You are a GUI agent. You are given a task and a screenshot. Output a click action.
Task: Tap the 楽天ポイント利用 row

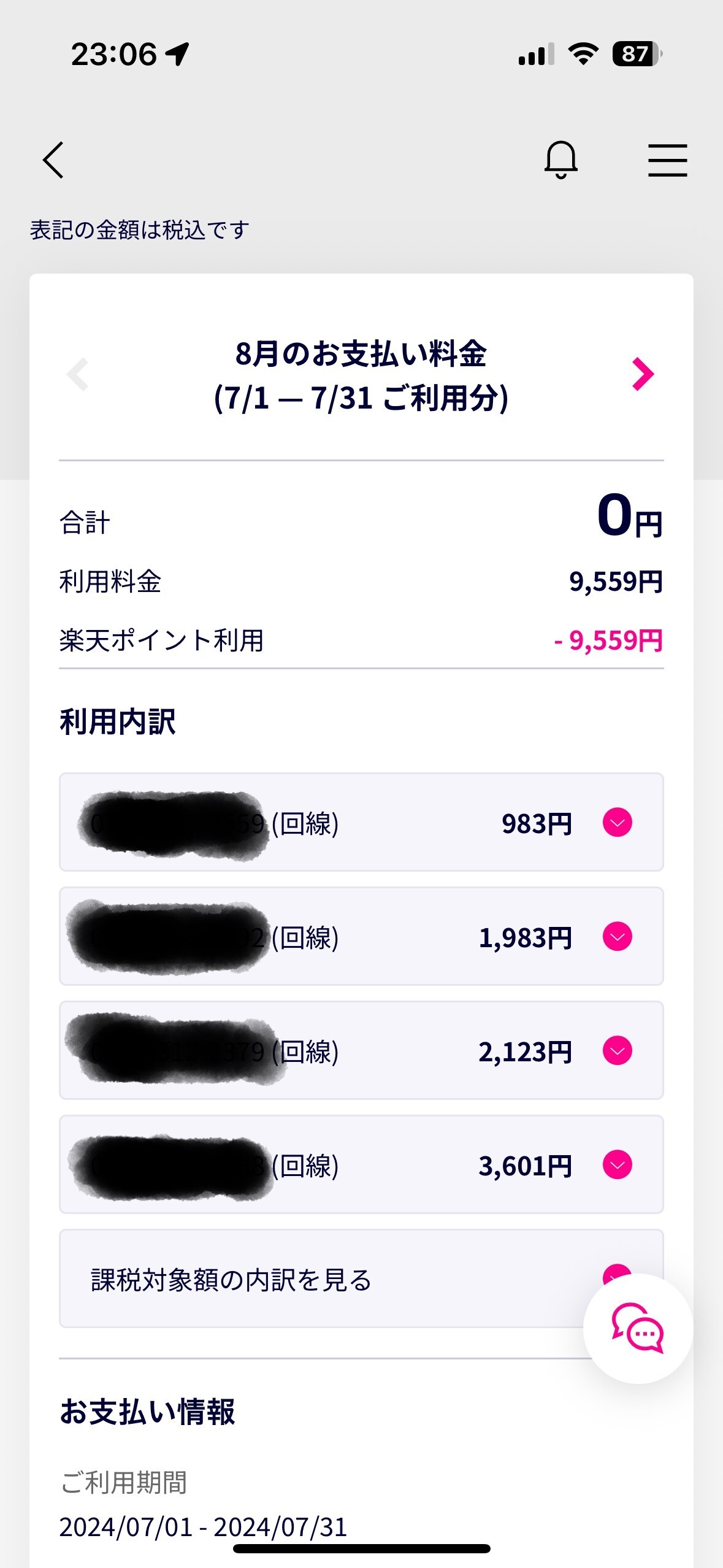[x=361, y=640]
